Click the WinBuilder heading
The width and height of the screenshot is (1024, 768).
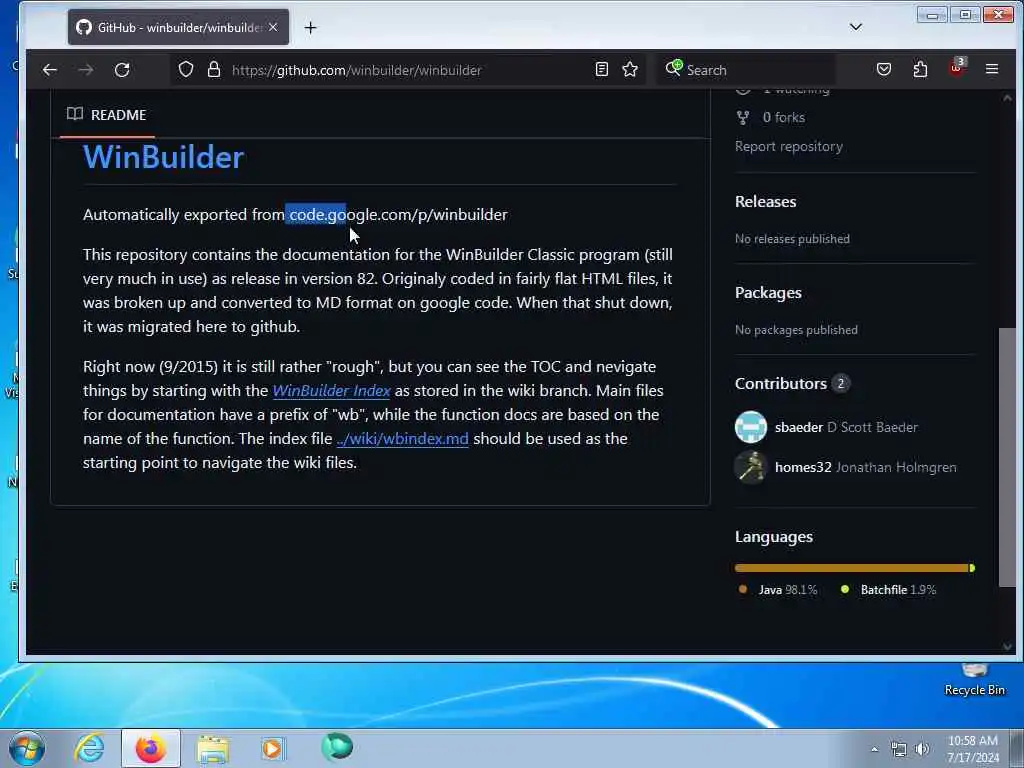coord(163,157)
